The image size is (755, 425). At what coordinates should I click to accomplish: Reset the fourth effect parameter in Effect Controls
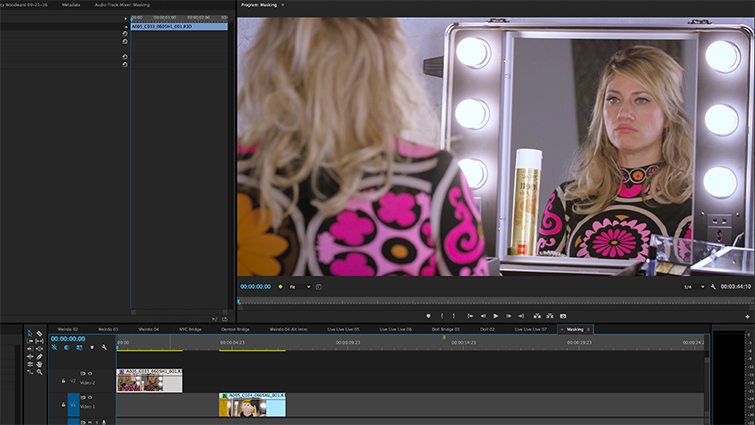125,64
